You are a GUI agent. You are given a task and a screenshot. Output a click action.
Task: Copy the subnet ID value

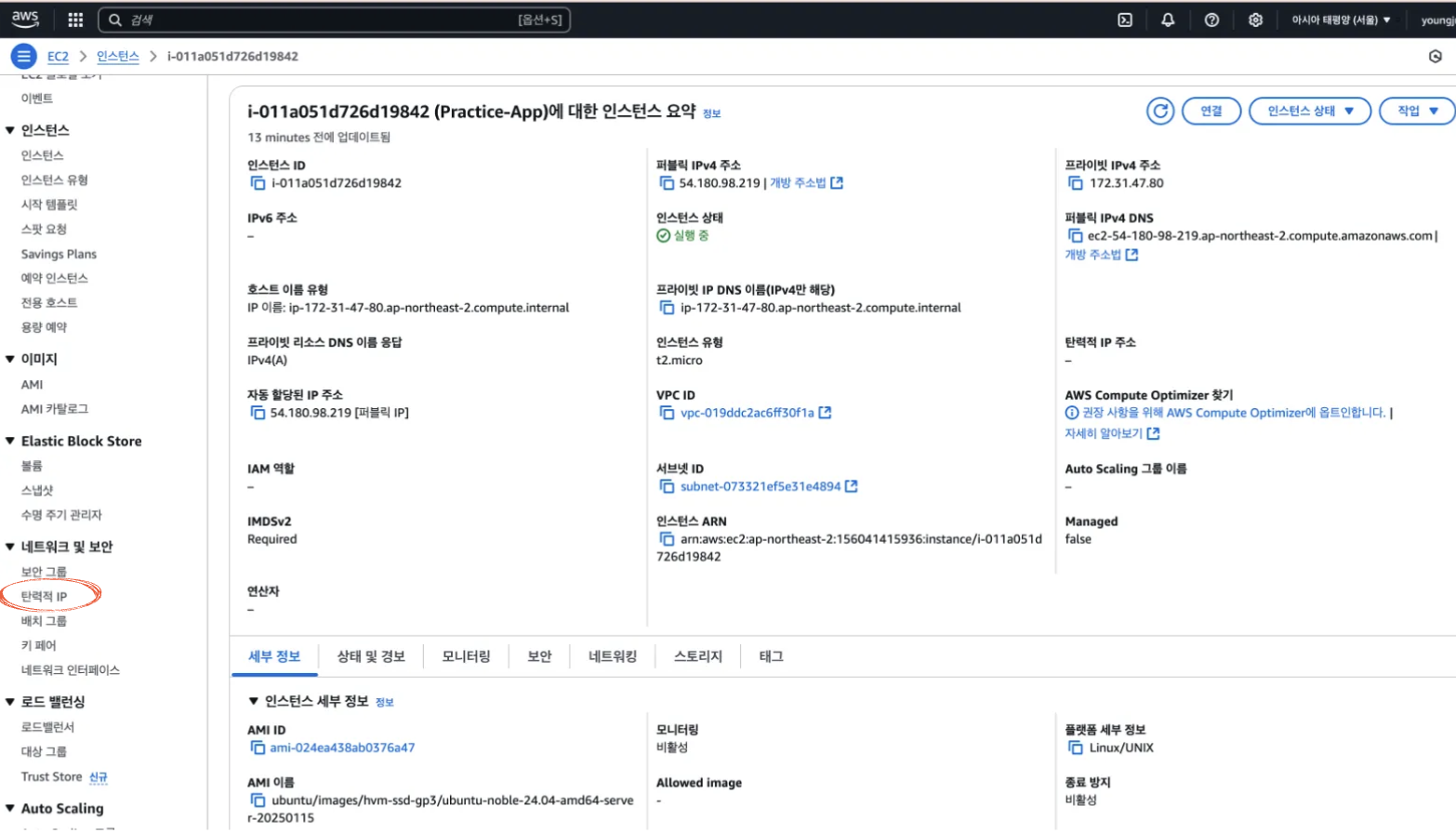(x=667, y=486)
